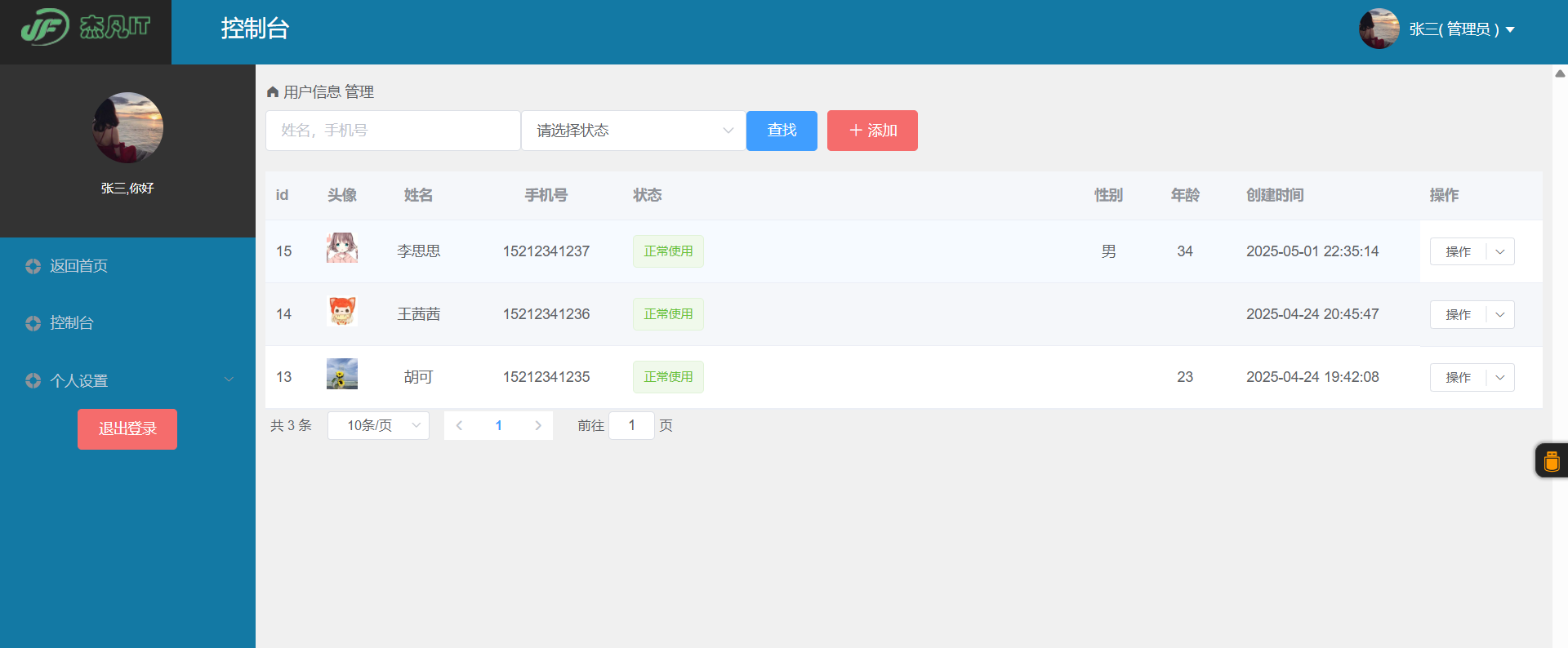Click 共 3 条 total count text

[x=292, y=425]
